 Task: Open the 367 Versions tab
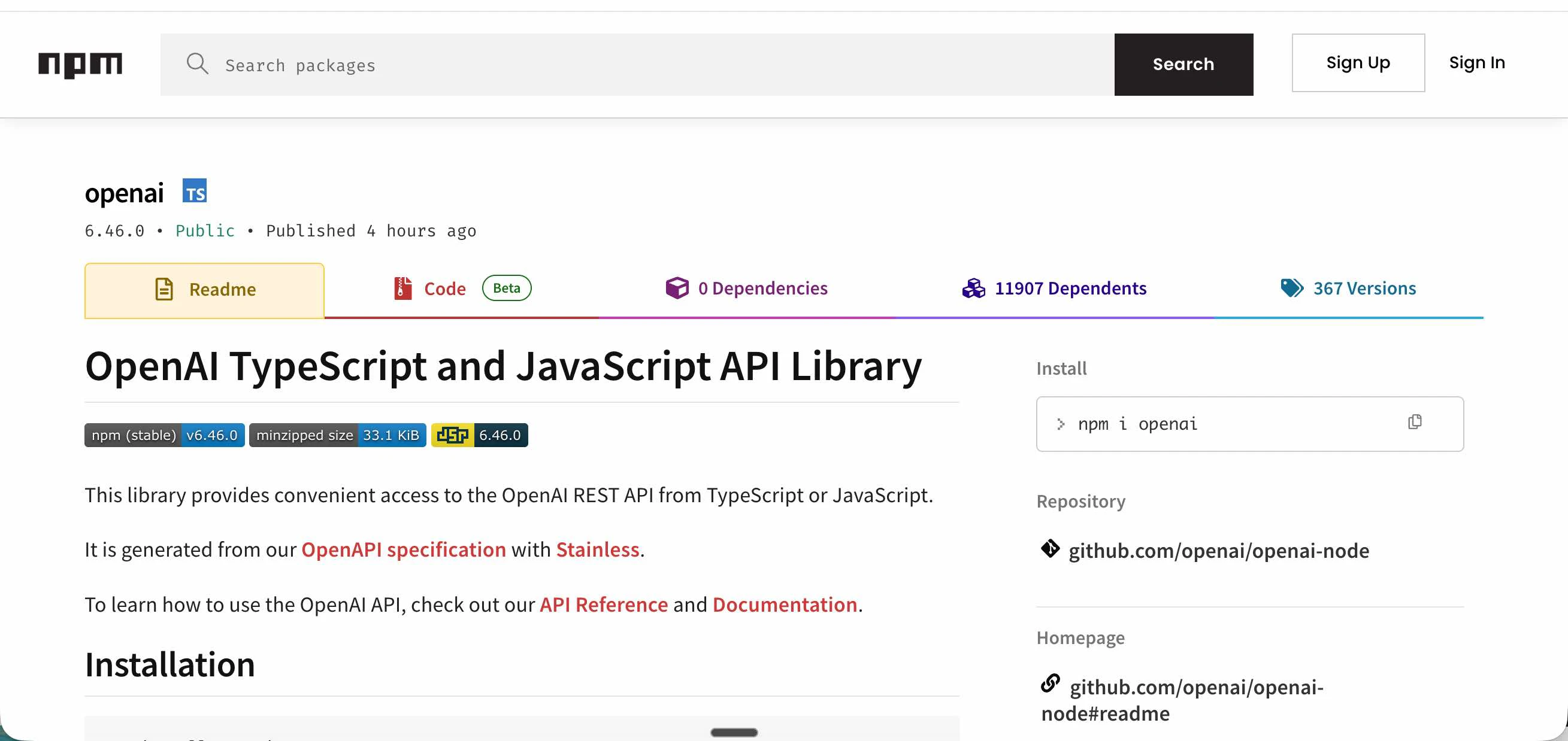[x=1348, y=289]
